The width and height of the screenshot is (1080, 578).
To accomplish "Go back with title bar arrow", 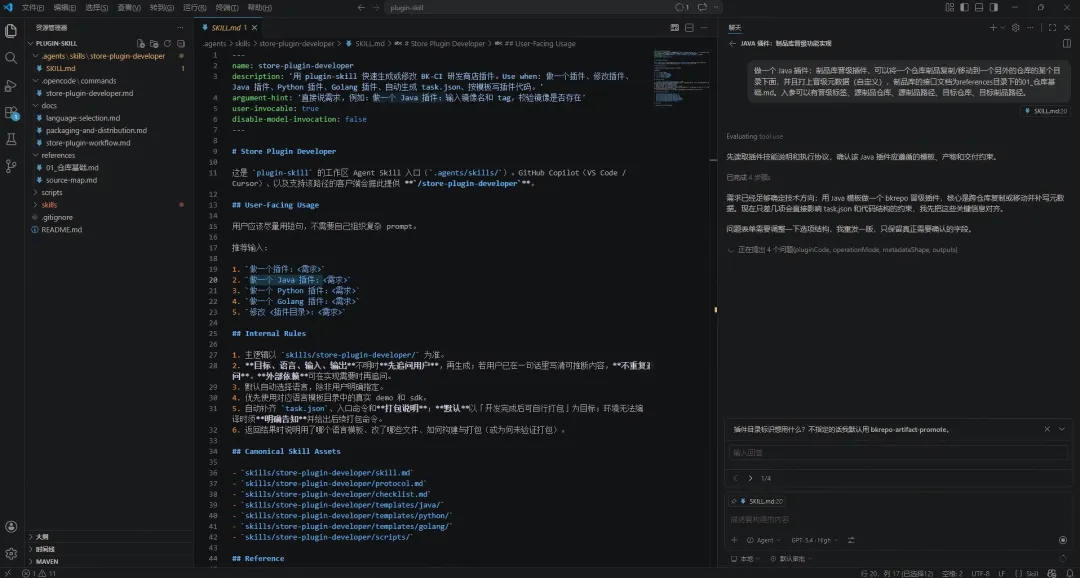I will pyautogui.click(x=361, y=8).
